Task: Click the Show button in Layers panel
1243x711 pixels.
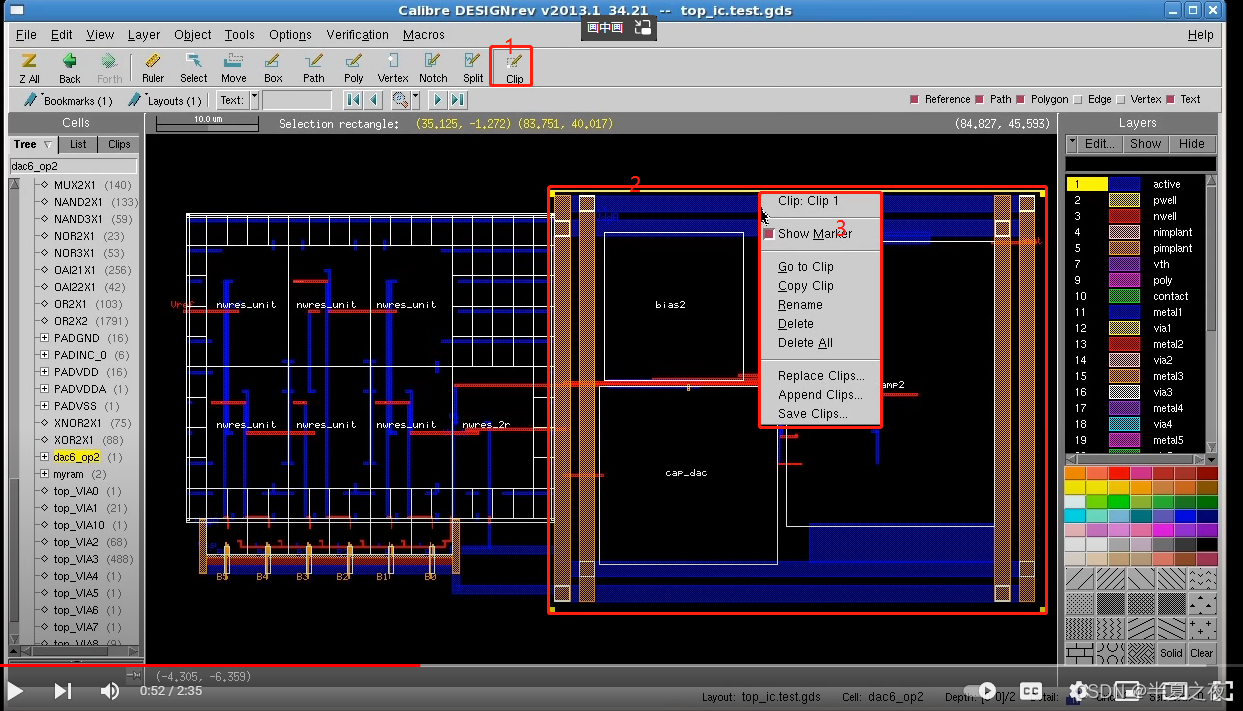Action: point(1145,143)
